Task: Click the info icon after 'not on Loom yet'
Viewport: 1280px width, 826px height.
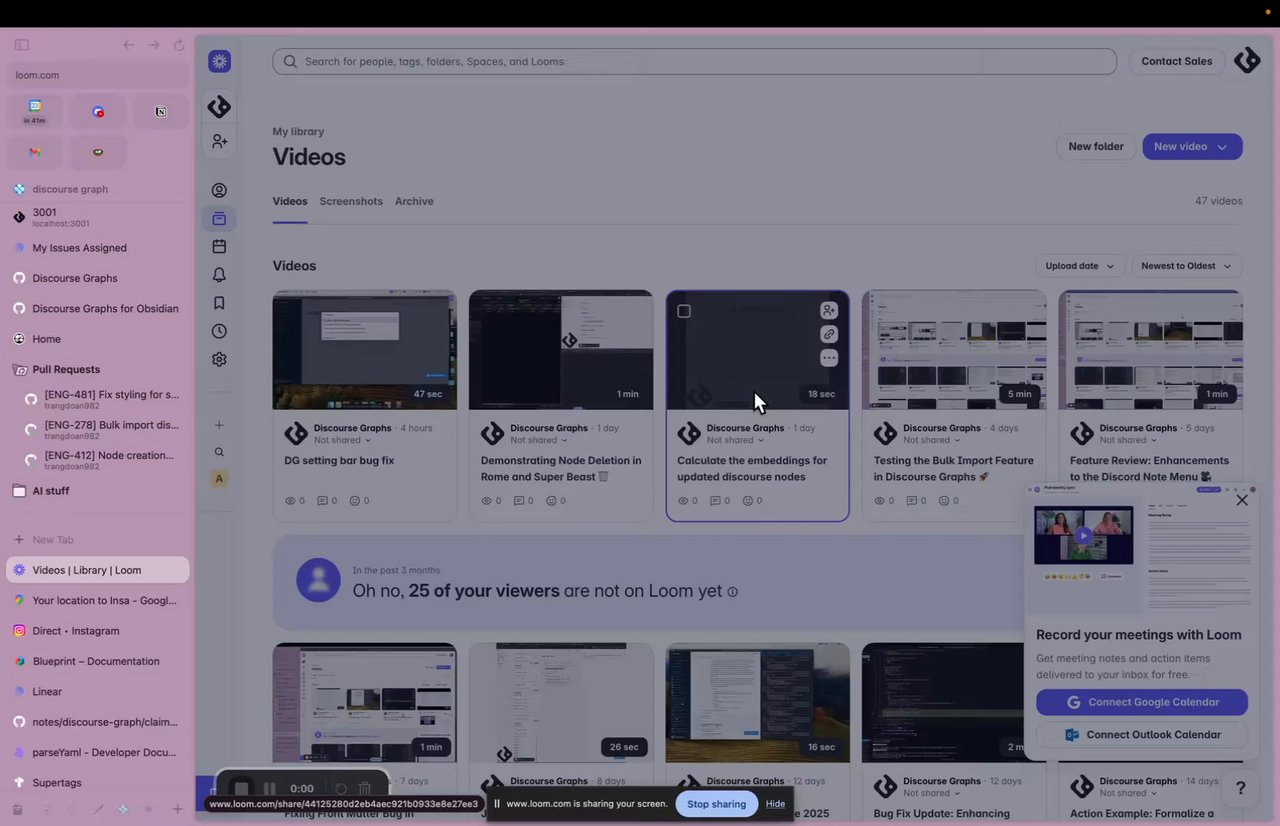Action: [732, 592]
